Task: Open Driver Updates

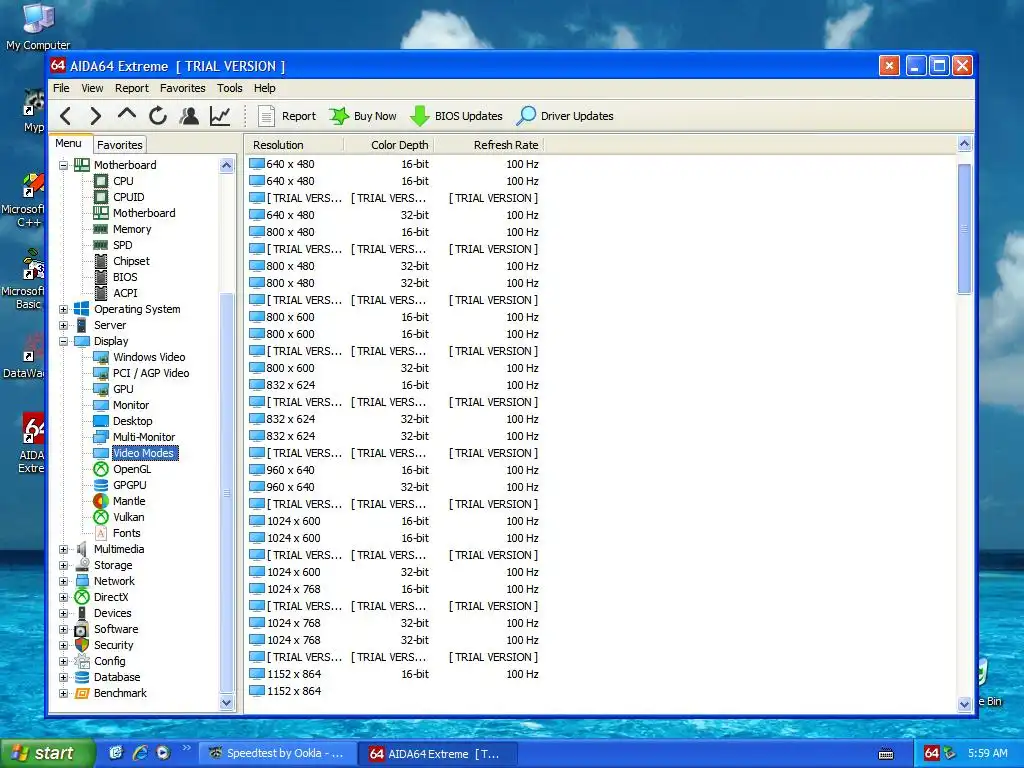Action: coord(565,116)
